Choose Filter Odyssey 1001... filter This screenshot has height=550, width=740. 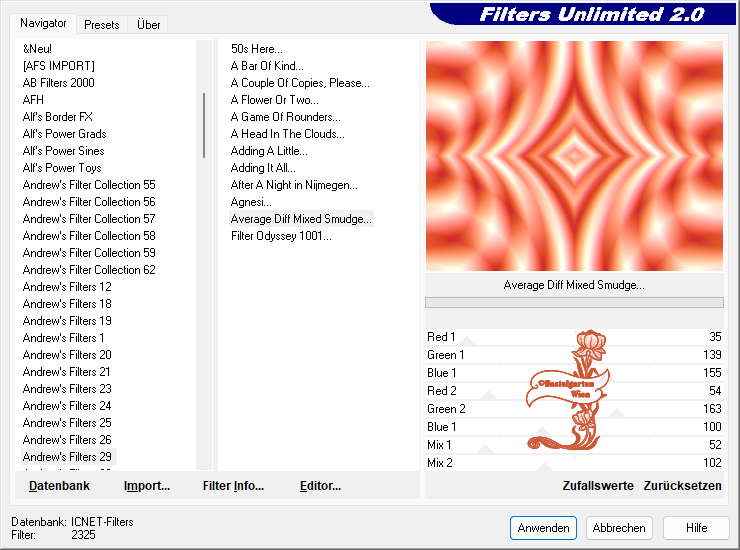[281, 236]
